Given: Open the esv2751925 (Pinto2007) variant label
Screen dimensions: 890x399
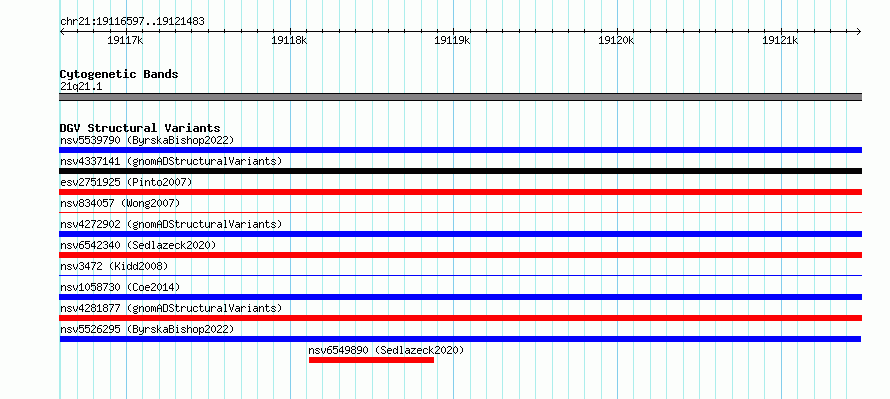Looking at the screenshot, I should [126, 182].
